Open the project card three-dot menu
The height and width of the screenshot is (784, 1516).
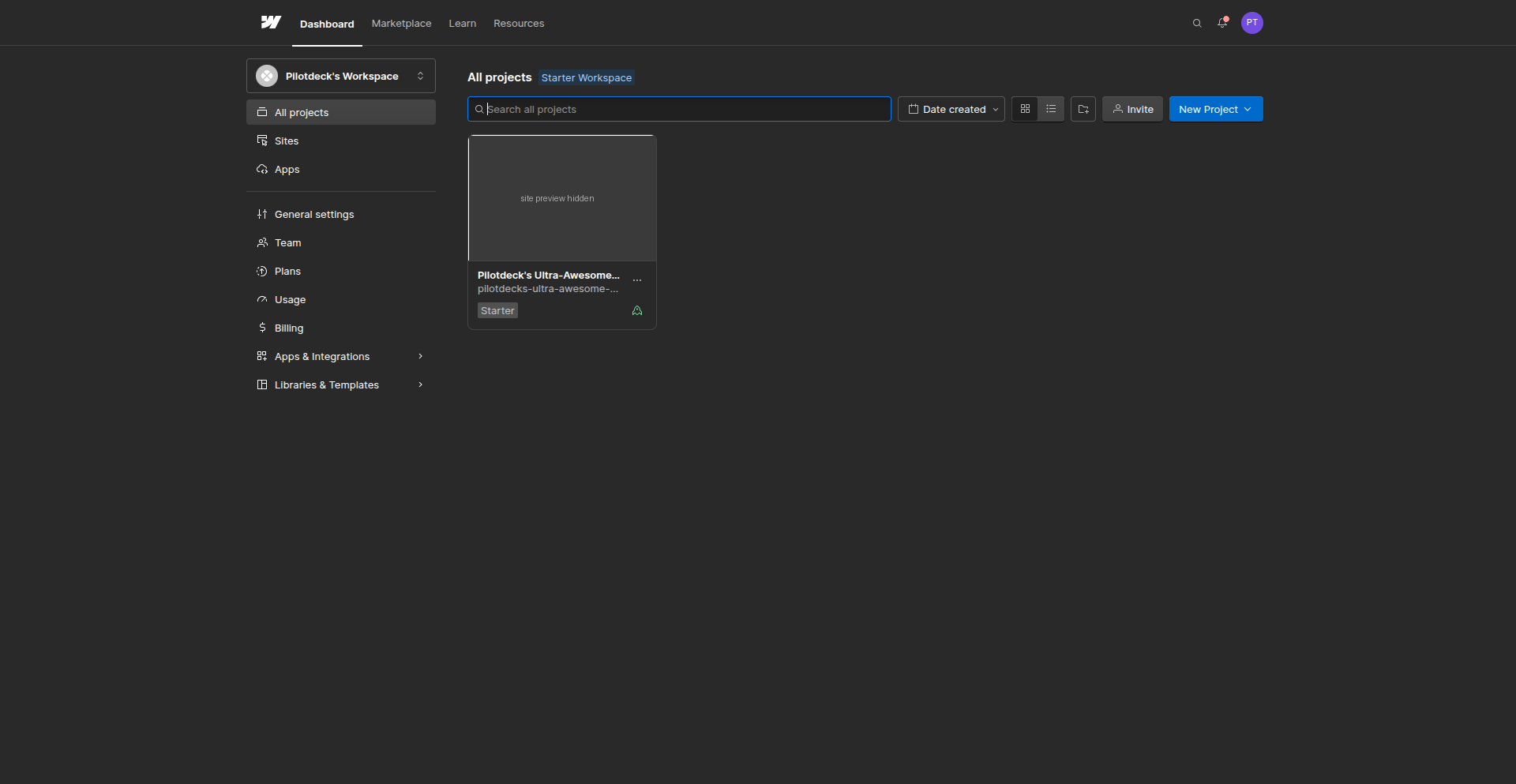637,280
